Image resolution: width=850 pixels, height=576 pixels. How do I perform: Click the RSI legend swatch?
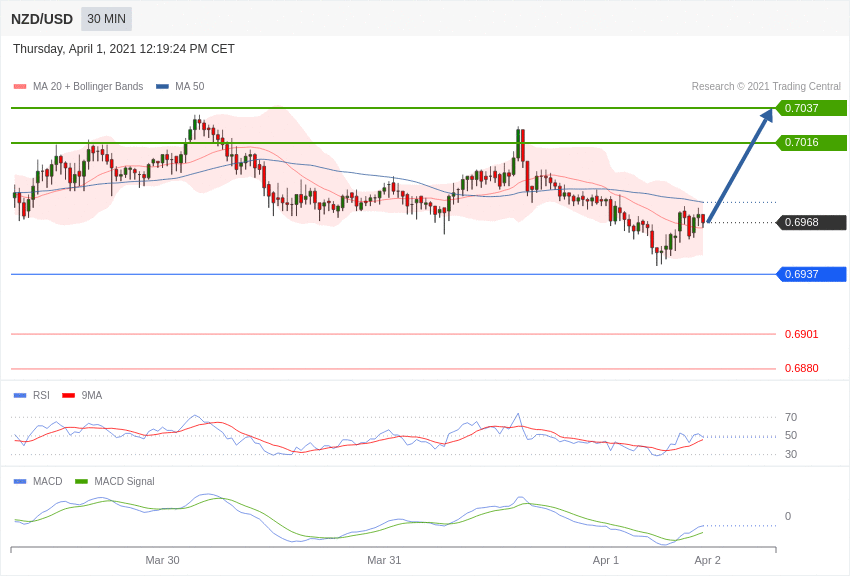[20, 396]
